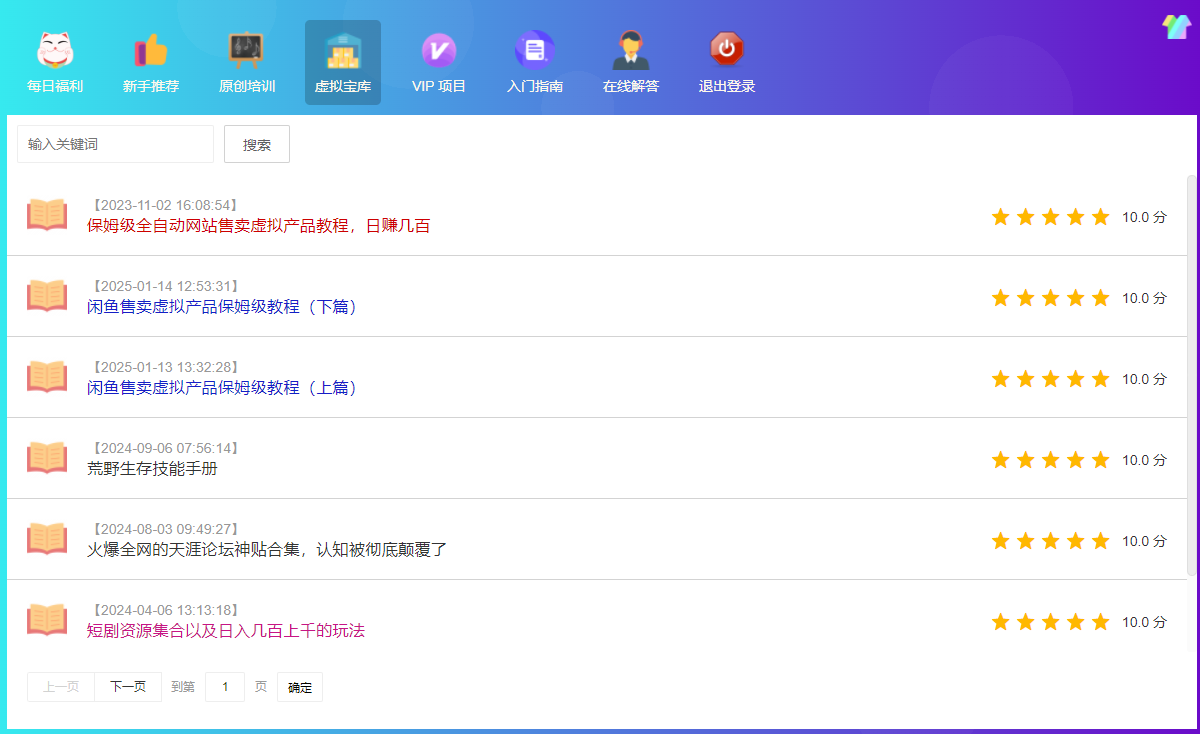Click the date 【2024-09-06 07:56:14】

[x=164, y=448]
